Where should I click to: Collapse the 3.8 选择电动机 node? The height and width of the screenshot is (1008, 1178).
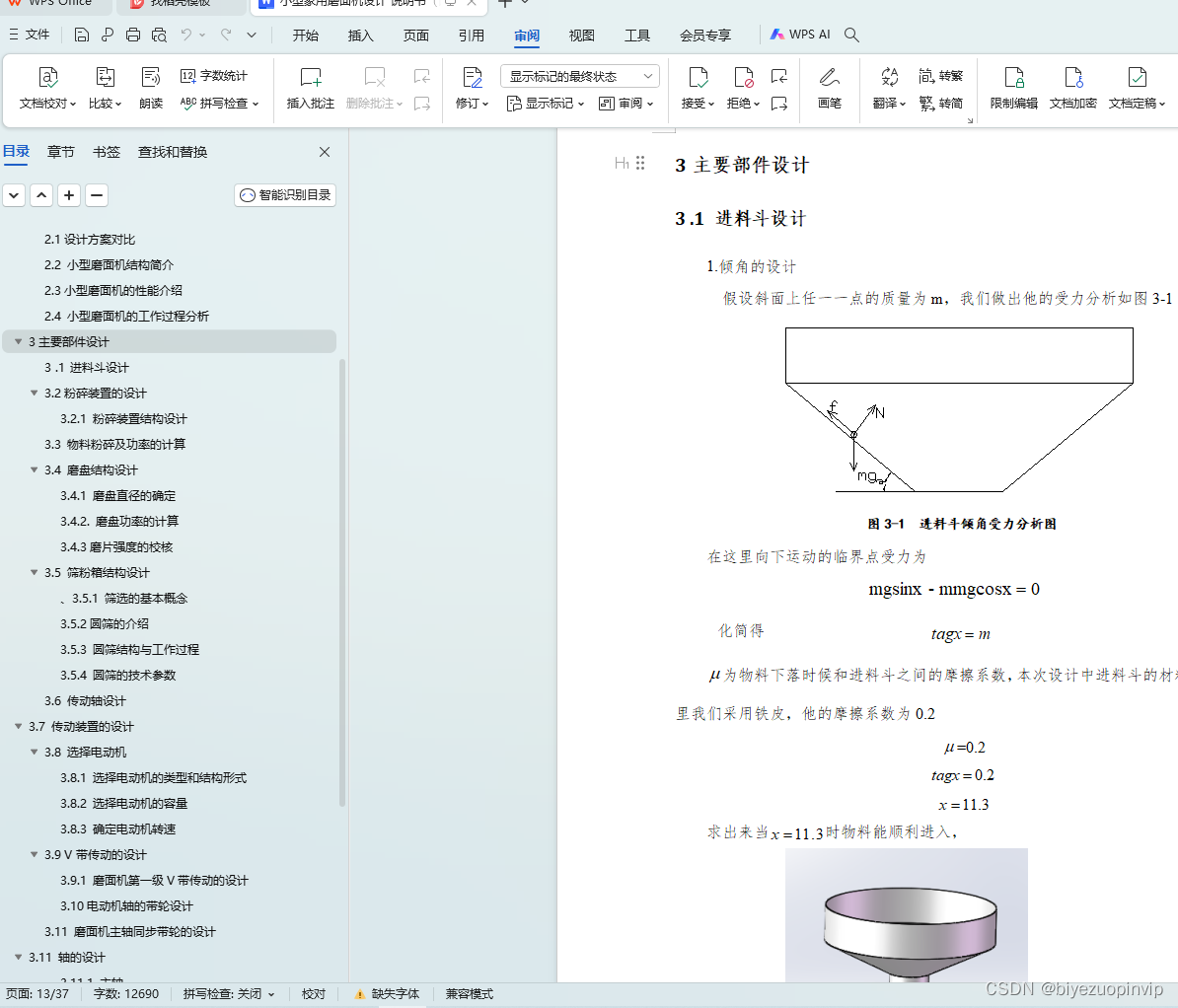34,752
